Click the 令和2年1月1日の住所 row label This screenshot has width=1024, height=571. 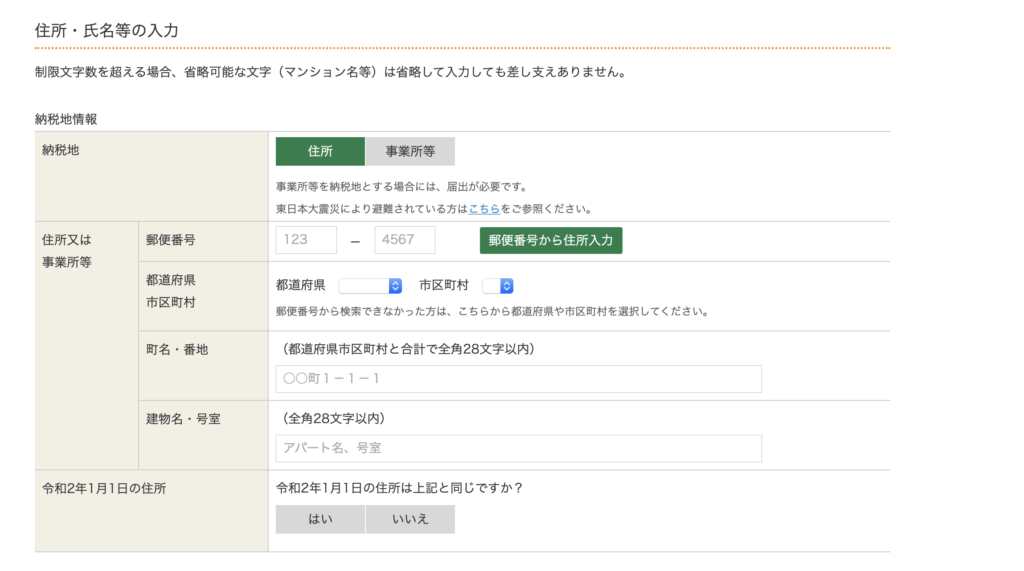[x=104, y=489]
